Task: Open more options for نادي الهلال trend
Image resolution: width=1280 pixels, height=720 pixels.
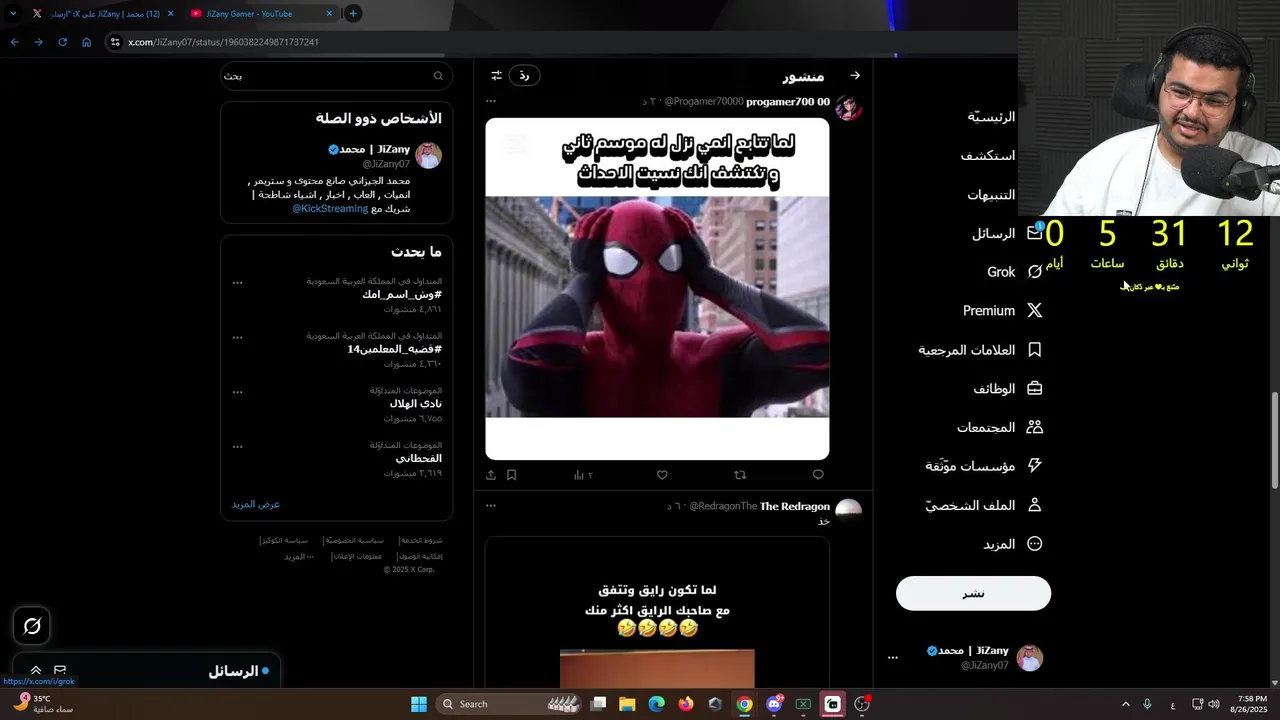Action: pos(237,391)
